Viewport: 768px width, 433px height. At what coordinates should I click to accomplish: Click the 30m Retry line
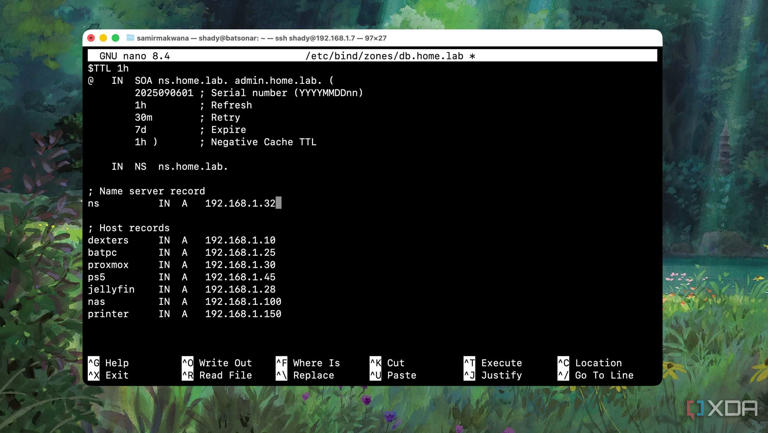[188, 117]
